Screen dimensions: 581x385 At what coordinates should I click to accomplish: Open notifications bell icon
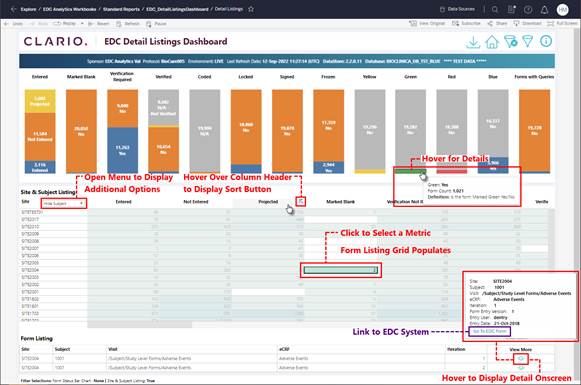544,10
